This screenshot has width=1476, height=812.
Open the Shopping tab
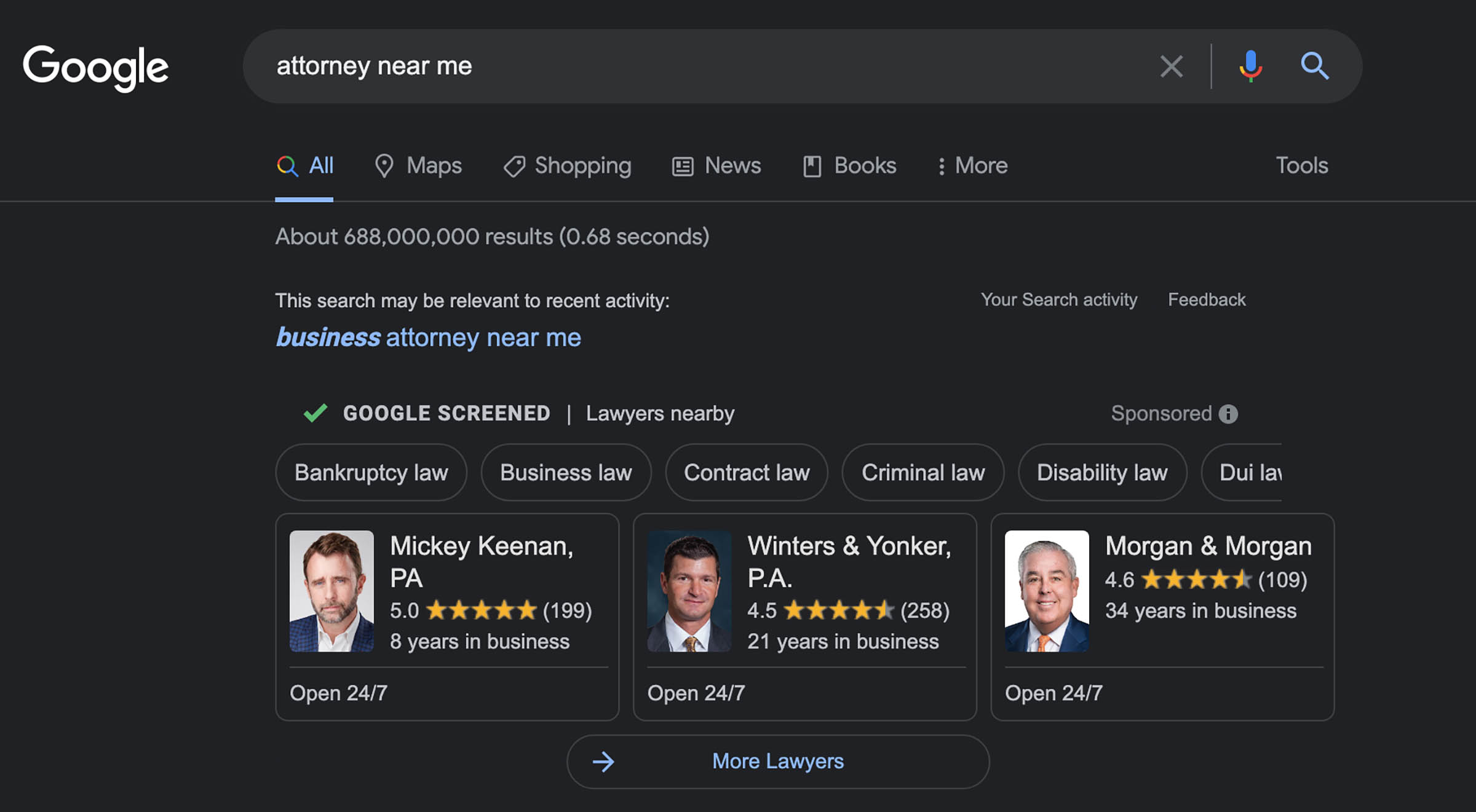click(567, 165)
